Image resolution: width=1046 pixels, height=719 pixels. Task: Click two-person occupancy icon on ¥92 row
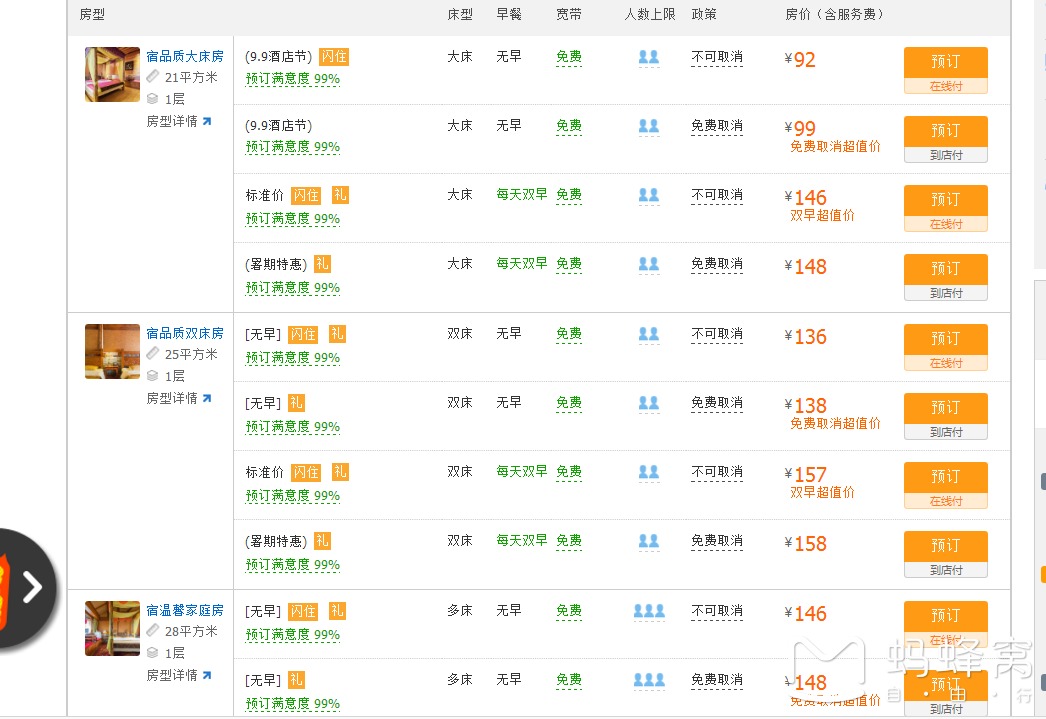coord(648,57)
